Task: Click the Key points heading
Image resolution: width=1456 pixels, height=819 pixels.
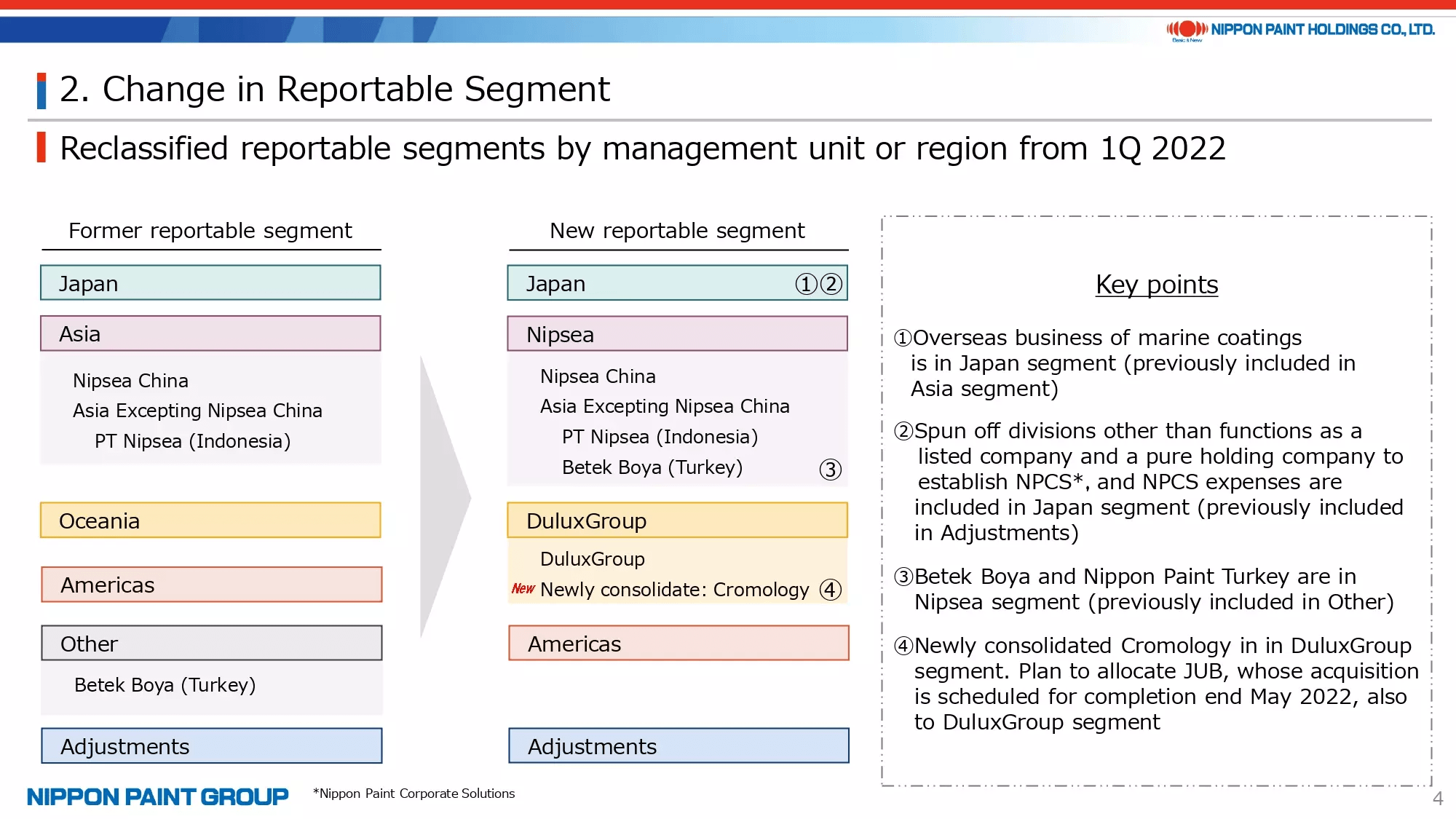Action: [1157, 285]
